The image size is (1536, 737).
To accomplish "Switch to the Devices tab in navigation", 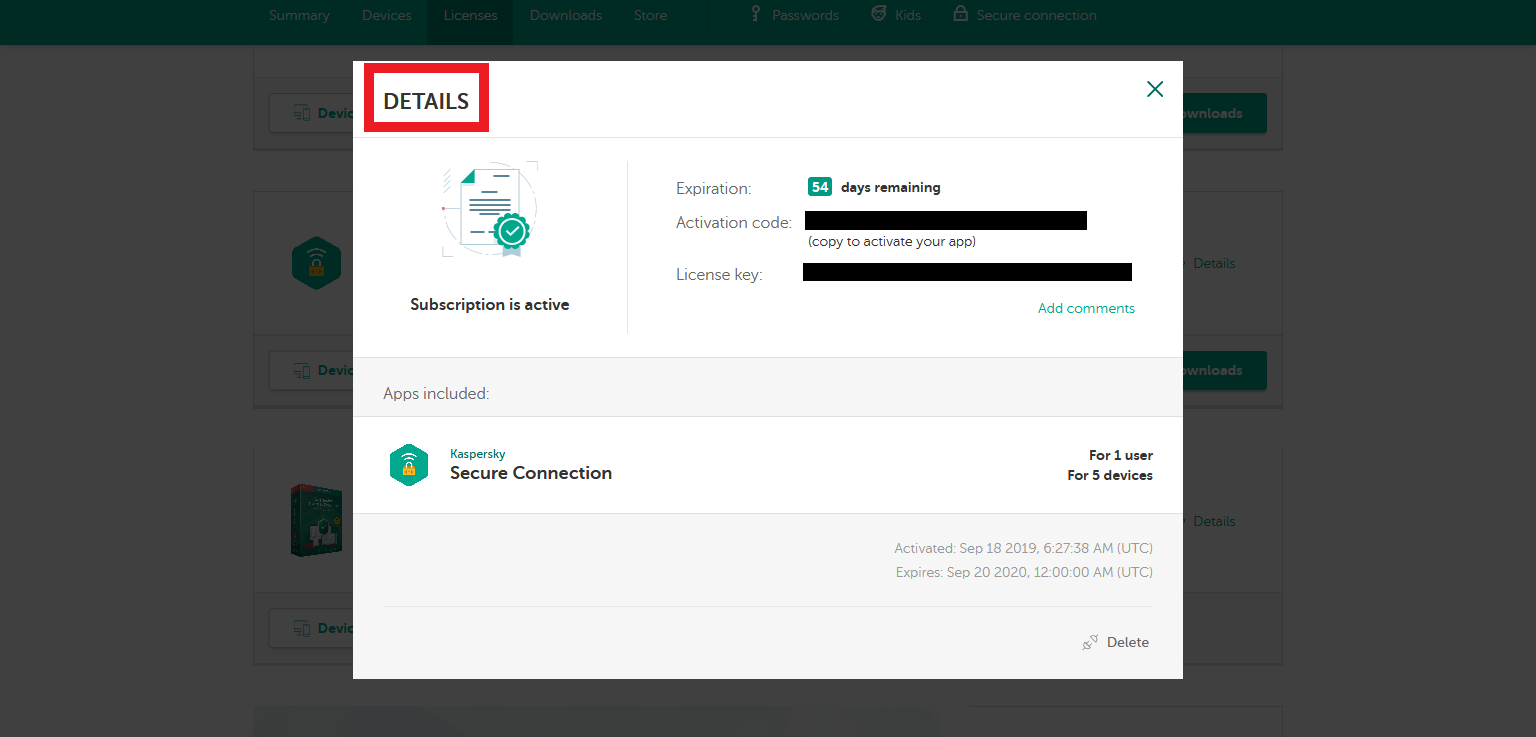I will pyautogui.click(x=387, y=15).
